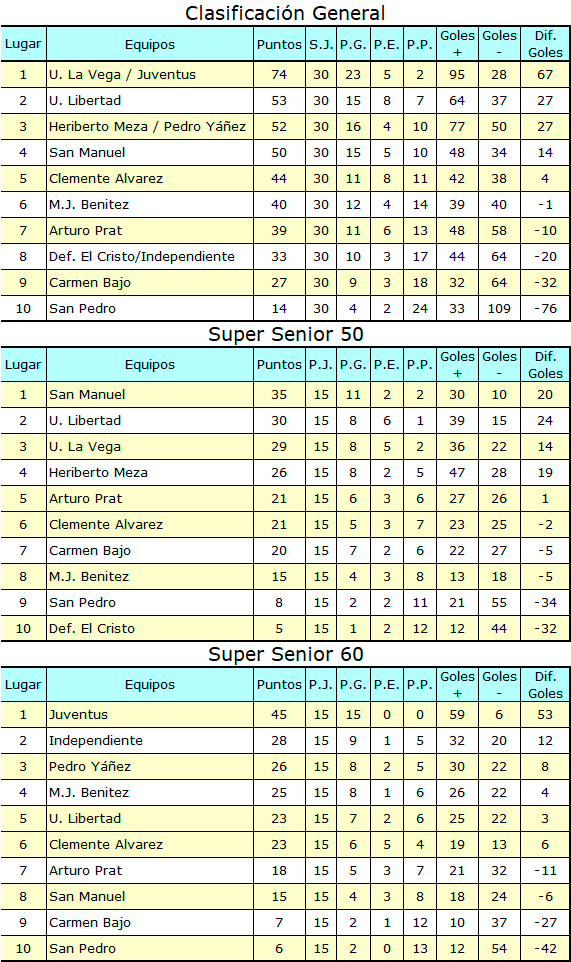Click Equipos header in Super Senior 50 table
Image resolution: width=571 pixels, height=962 pixels.
[x=150, y=364]
